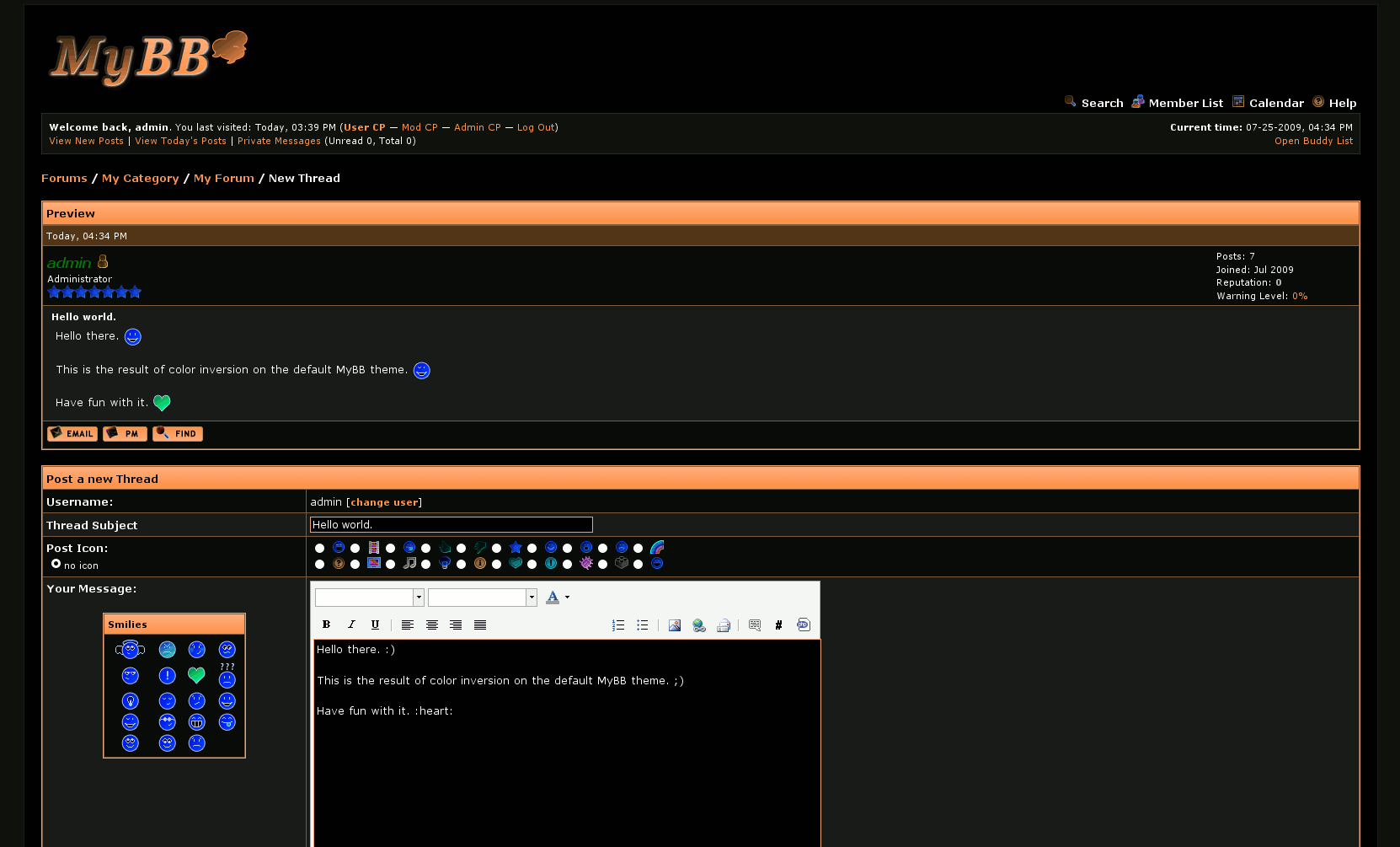
Task: Open the Help page
Action: pos(1343,103)
